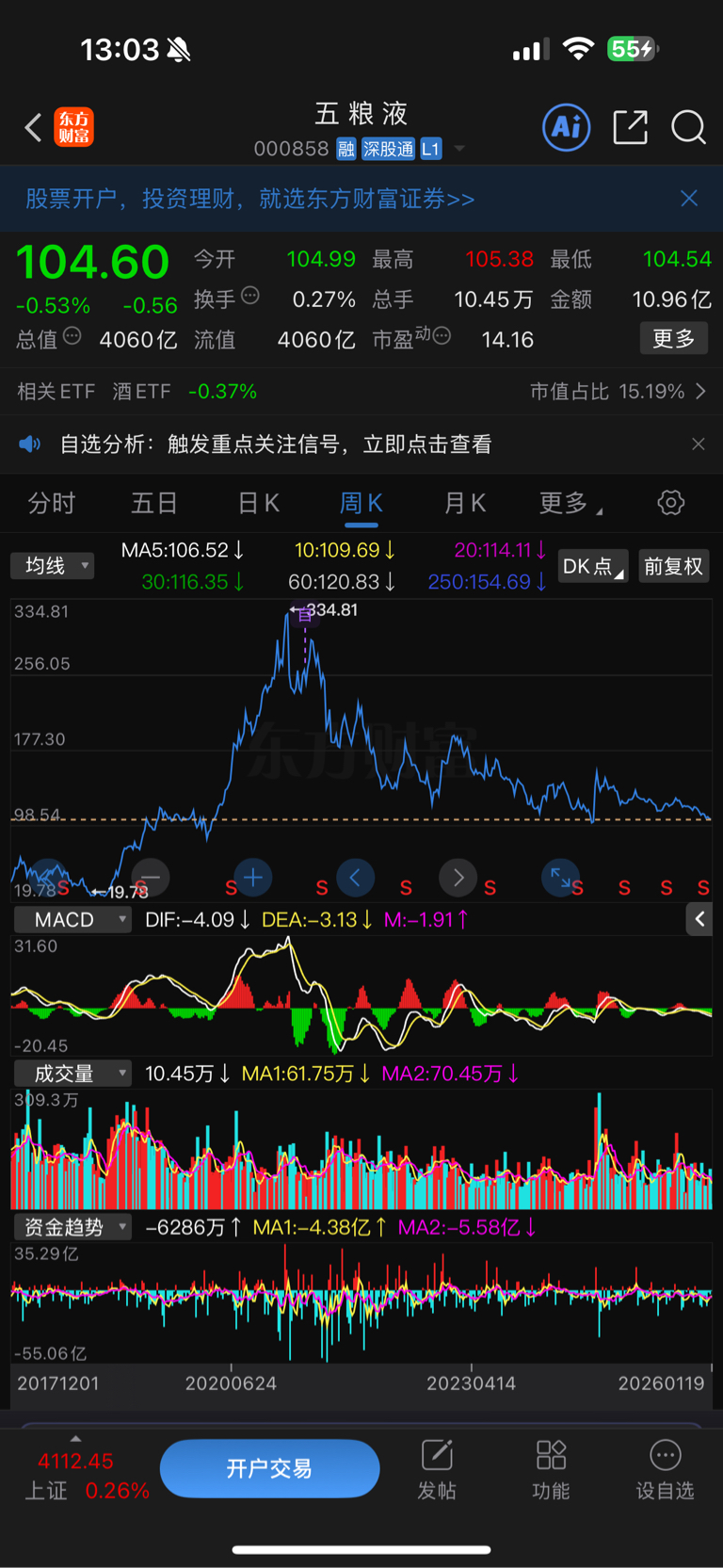
Task: Tap the back arrow at top left
Action: pos(33,127)
